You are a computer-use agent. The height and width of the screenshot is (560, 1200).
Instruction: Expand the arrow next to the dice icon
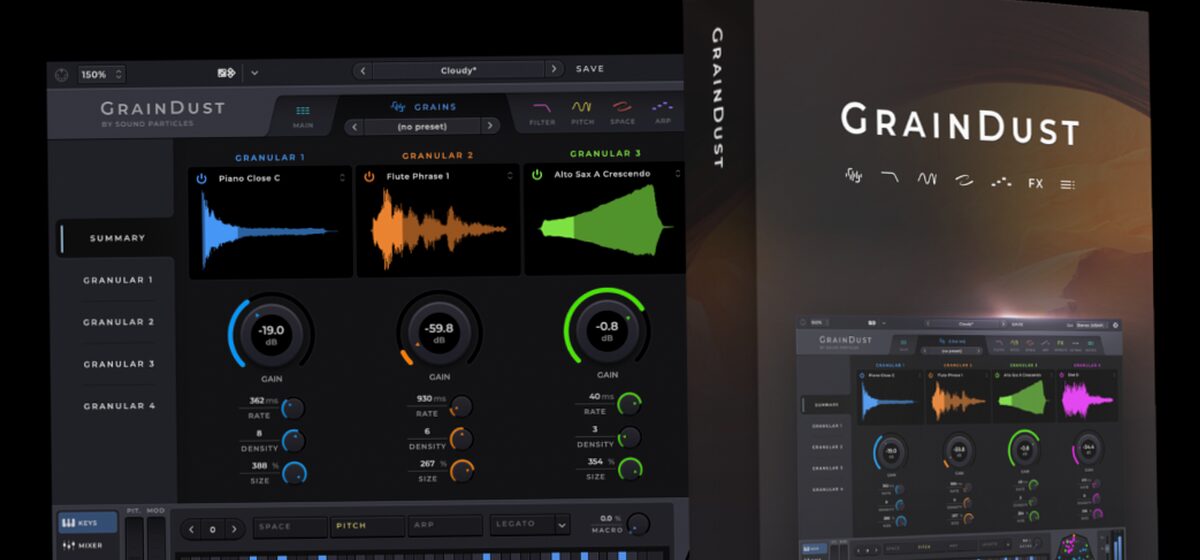[x=254, y=72]
